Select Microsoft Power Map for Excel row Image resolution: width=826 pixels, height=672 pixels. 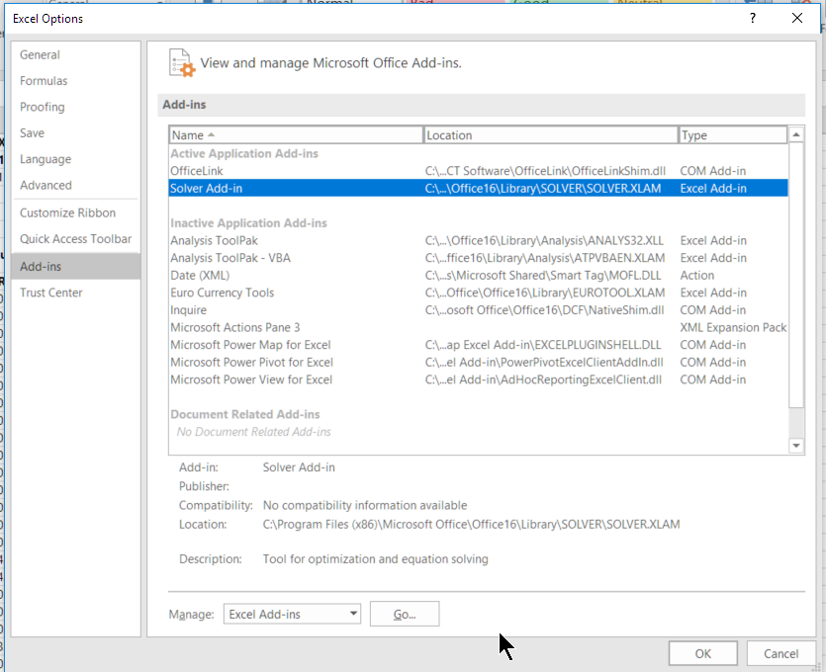(478, 345)
